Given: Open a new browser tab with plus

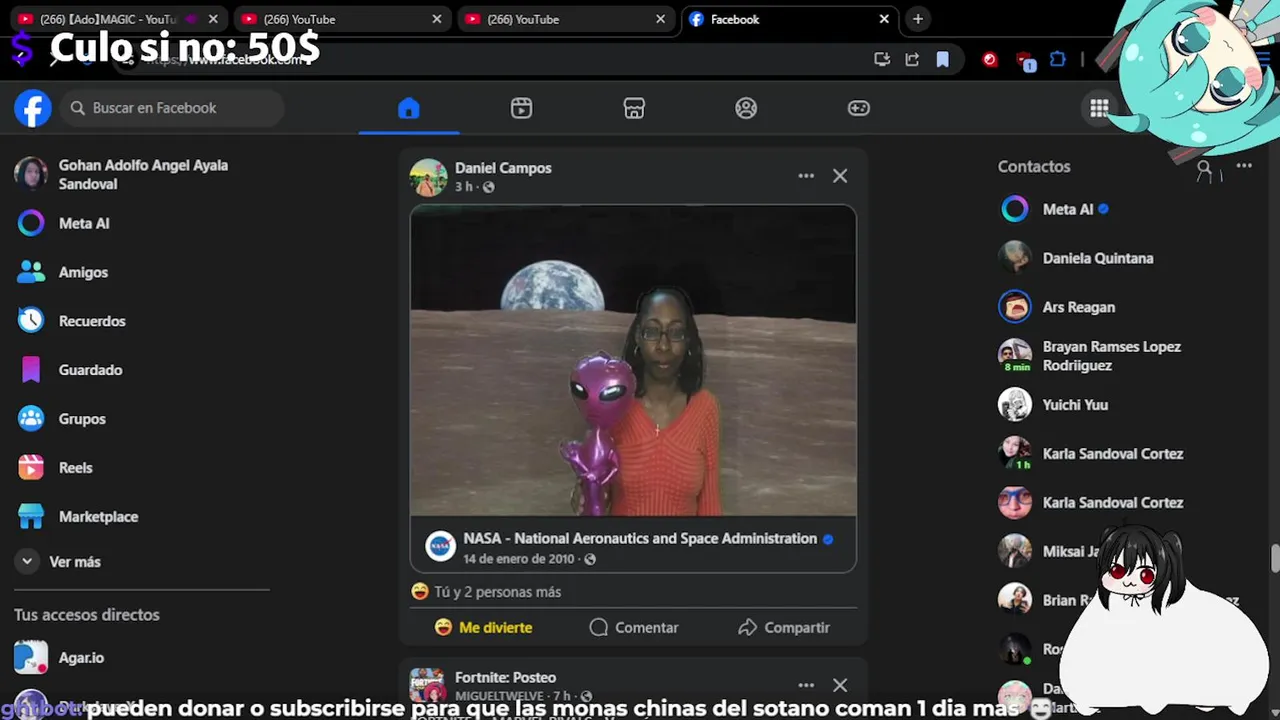Looking at the screenshot, I should [x=918, y=19].
